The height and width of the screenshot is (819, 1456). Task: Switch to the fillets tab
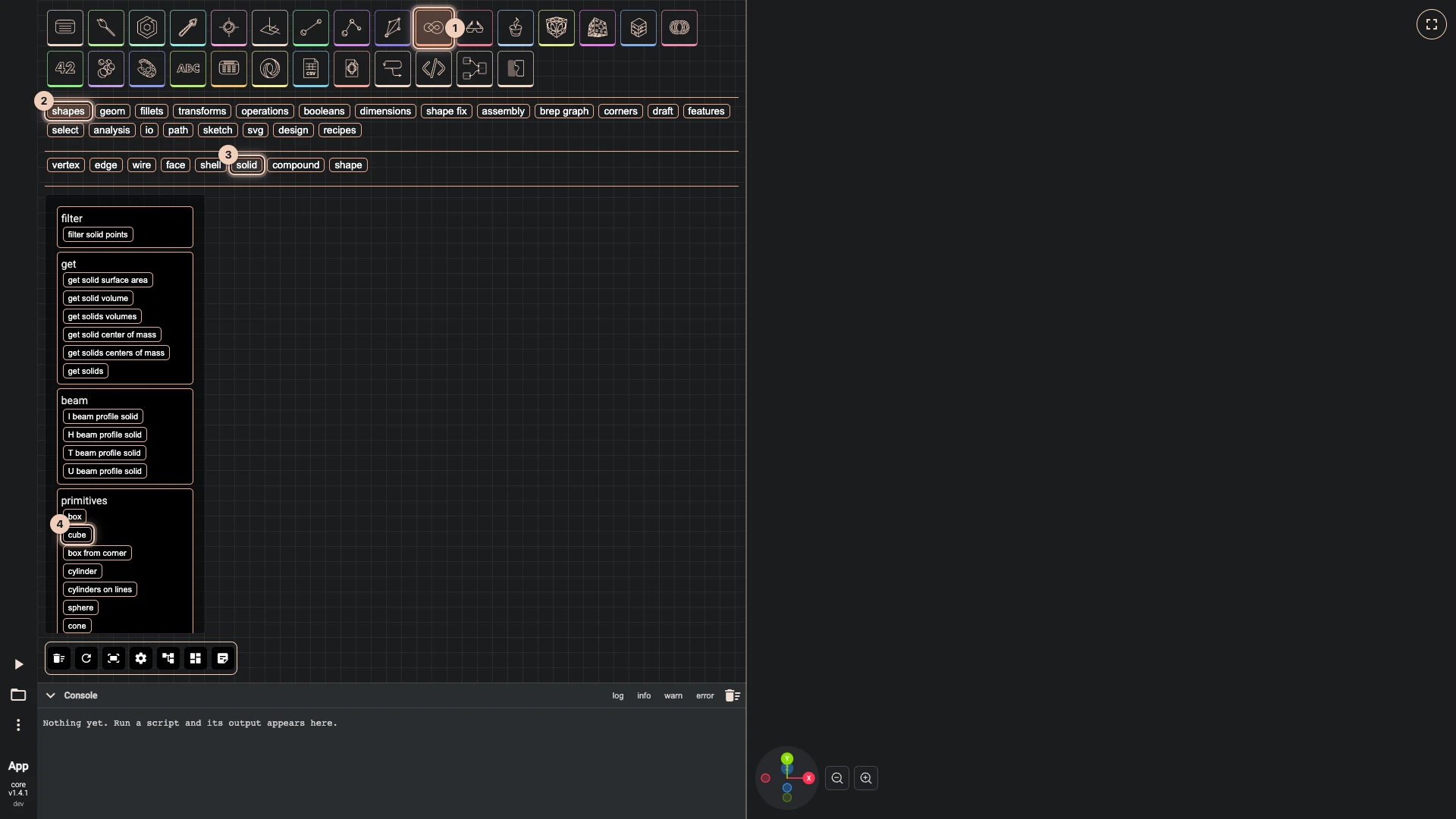click(x=152, y=111)
